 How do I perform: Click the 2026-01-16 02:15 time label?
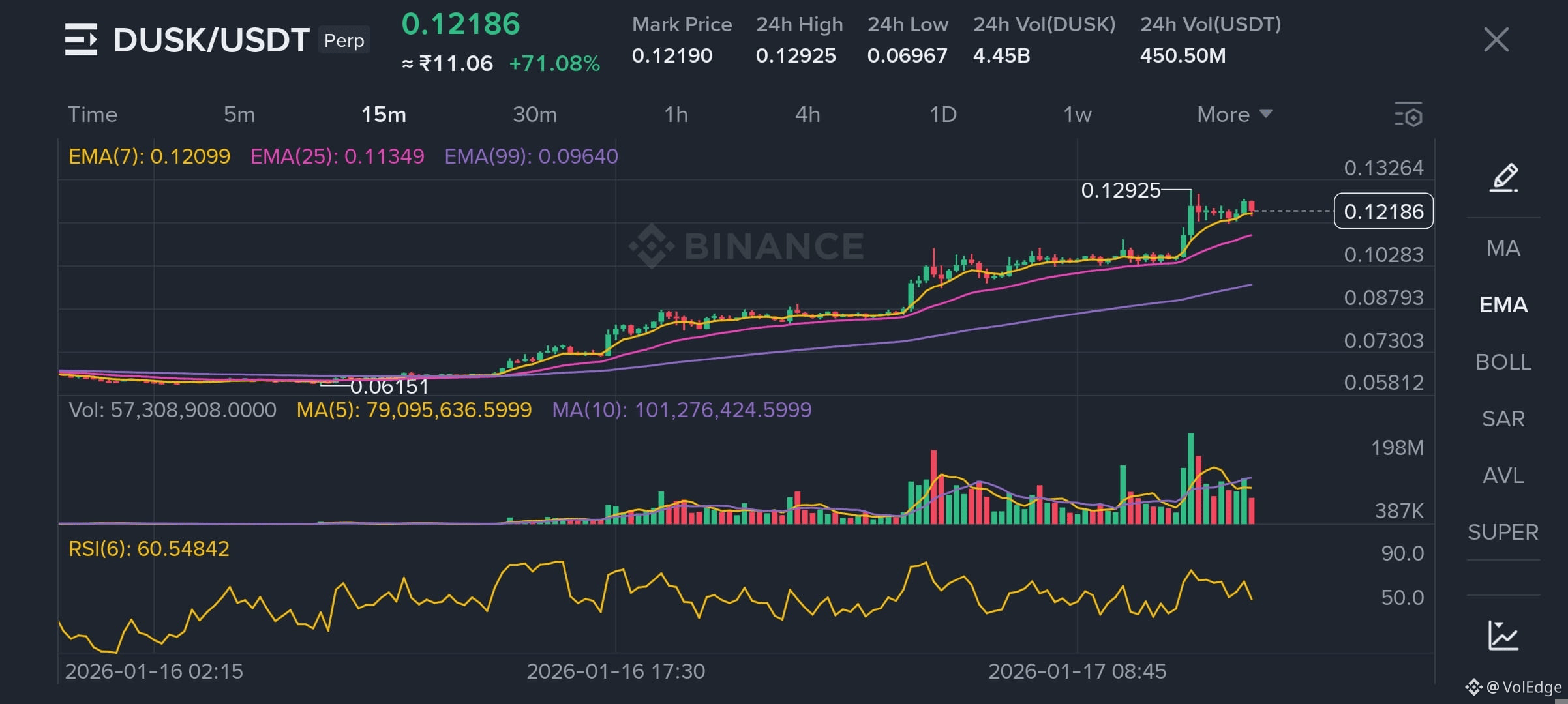[x=154, y=671]
